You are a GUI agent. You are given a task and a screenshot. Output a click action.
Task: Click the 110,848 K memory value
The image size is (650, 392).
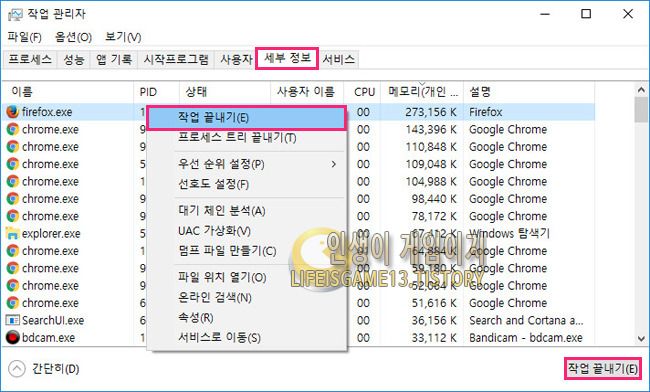coord(432,147)
